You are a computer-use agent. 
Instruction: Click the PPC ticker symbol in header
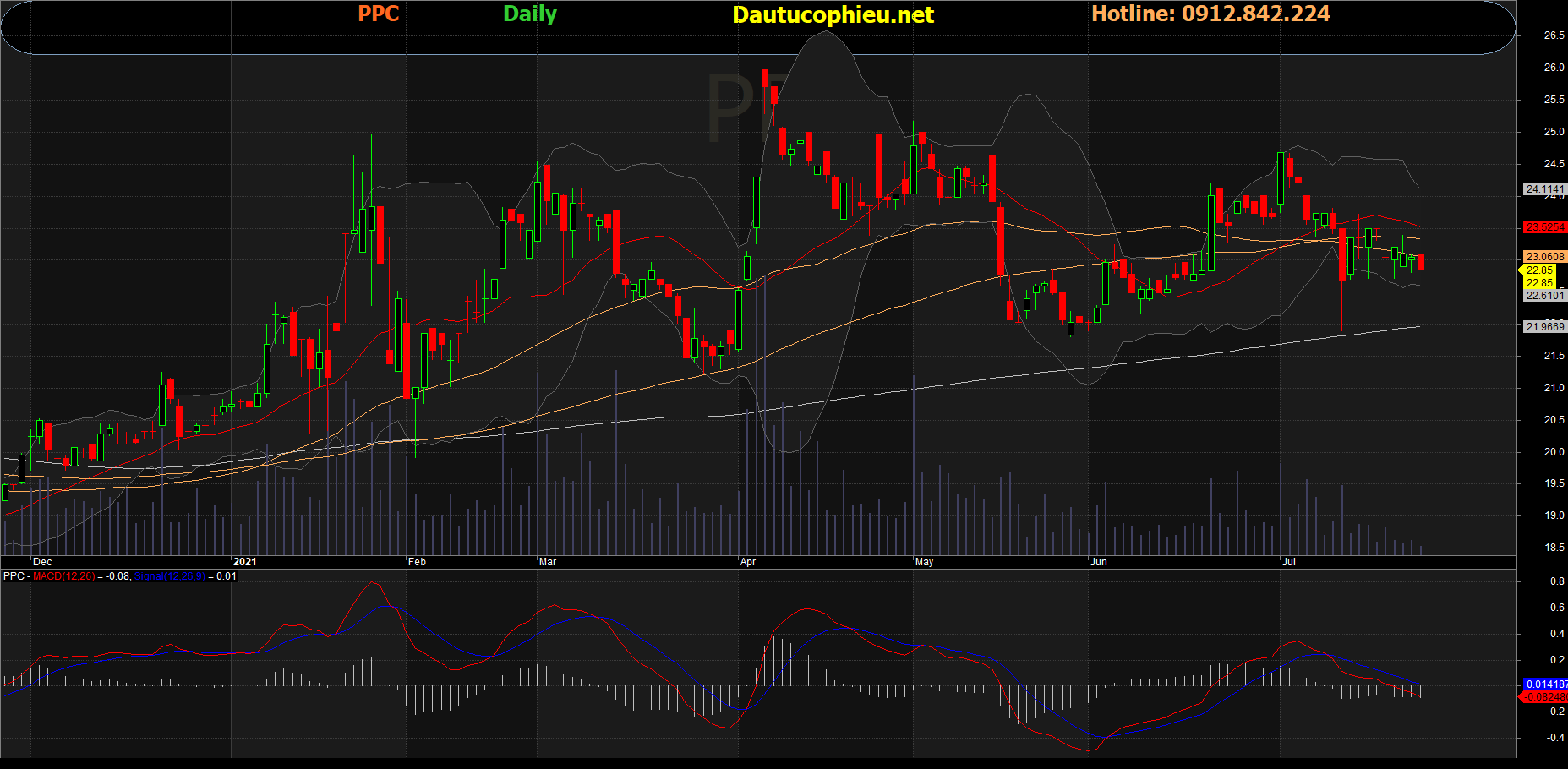378,14
